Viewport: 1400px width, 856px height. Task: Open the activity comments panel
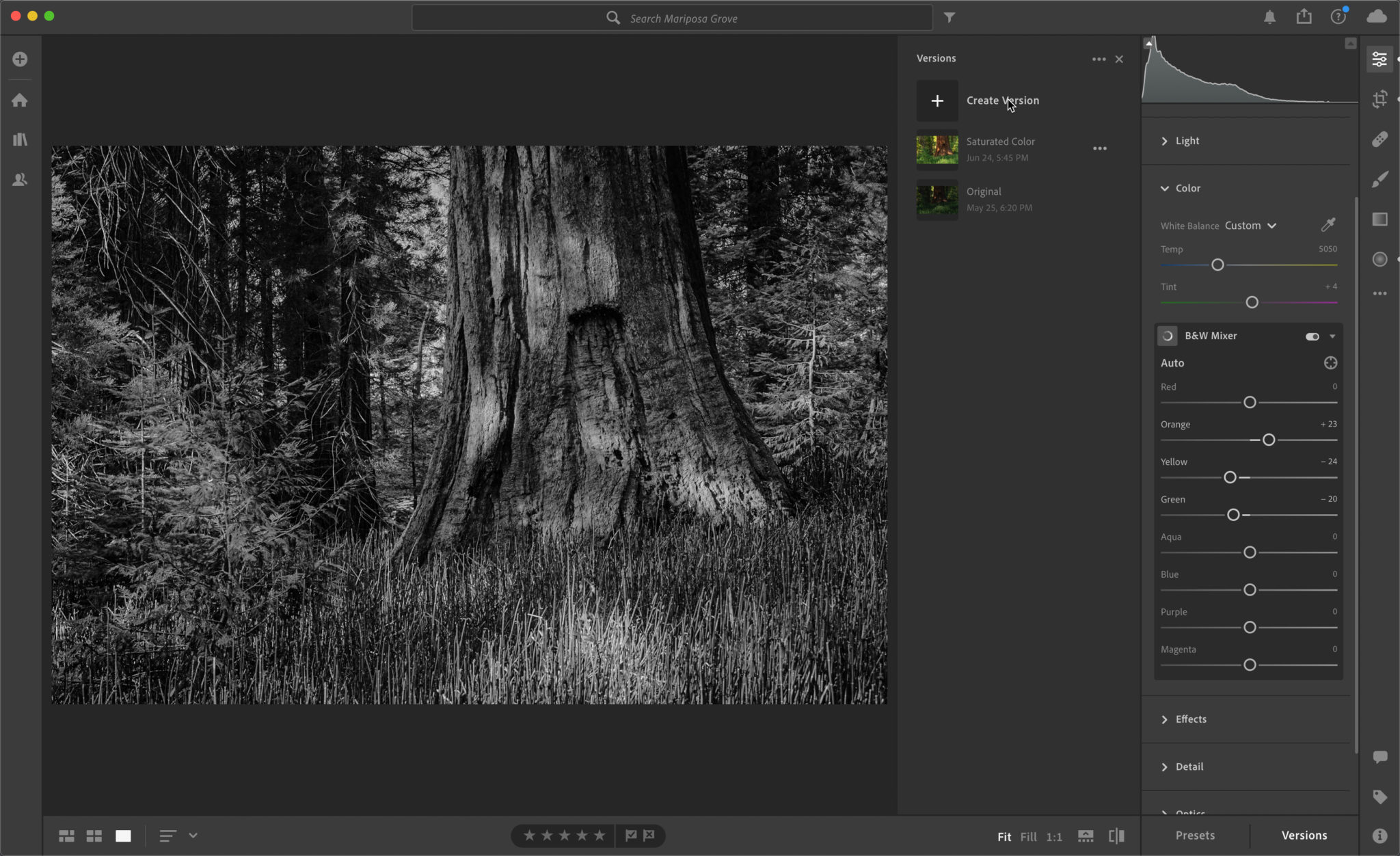1379,757
